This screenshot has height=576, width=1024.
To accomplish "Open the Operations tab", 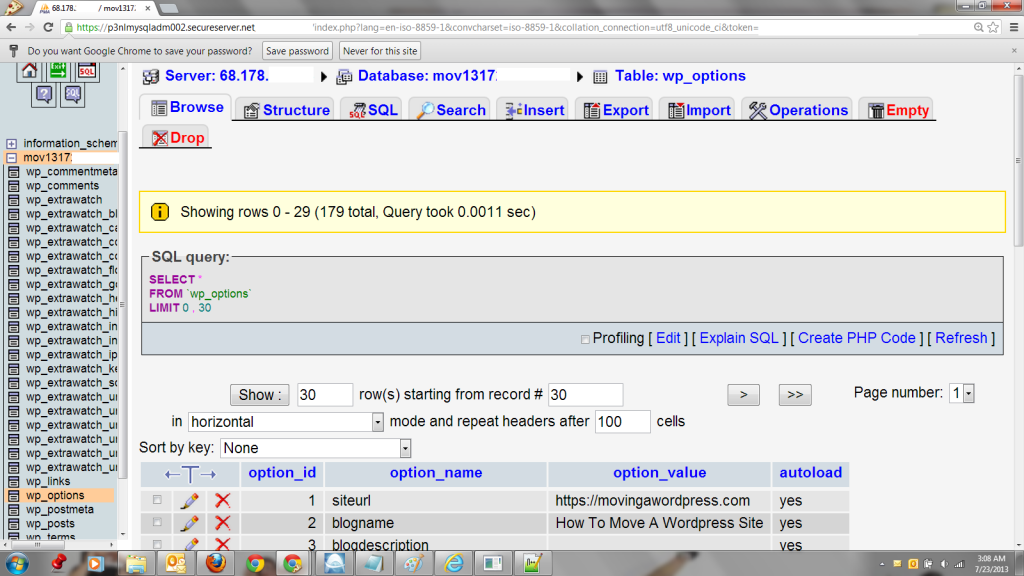I will [798, 110].
